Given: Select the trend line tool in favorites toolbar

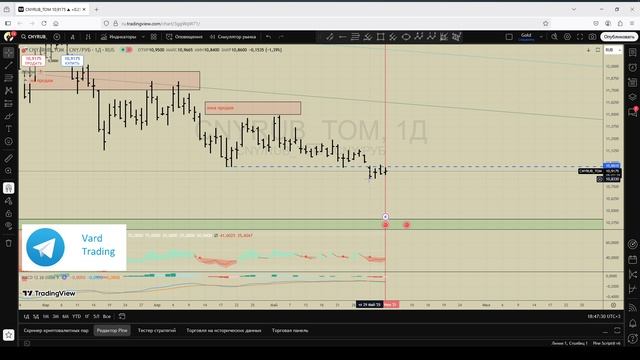Looking at the screenshot, I should 330,37.
